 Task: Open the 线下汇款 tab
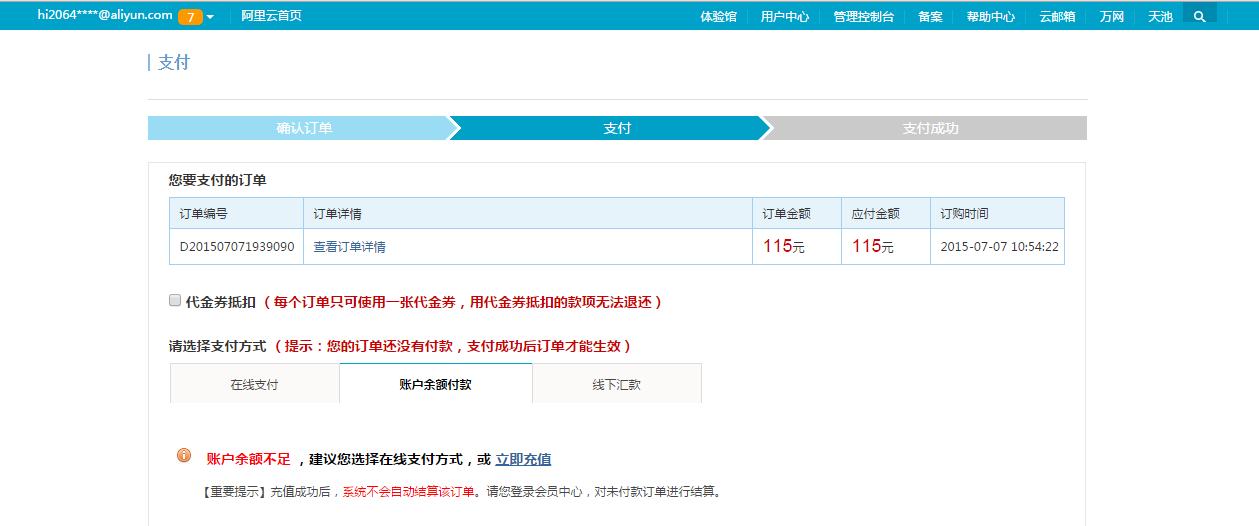coord(616,384)
